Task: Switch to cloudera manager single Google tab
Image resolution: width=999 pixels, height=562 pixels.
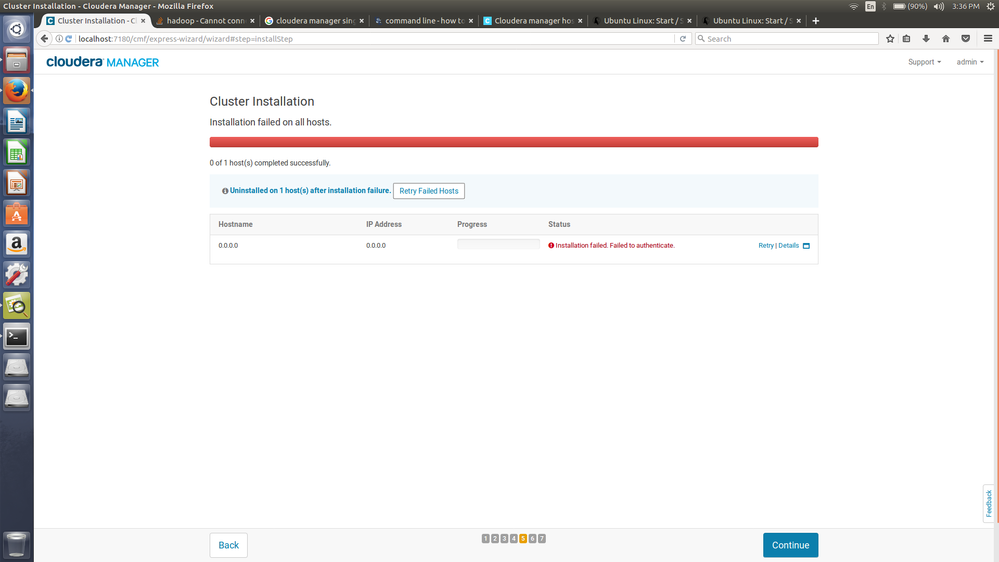Action: pyautogui.click(x=314, y=21)
